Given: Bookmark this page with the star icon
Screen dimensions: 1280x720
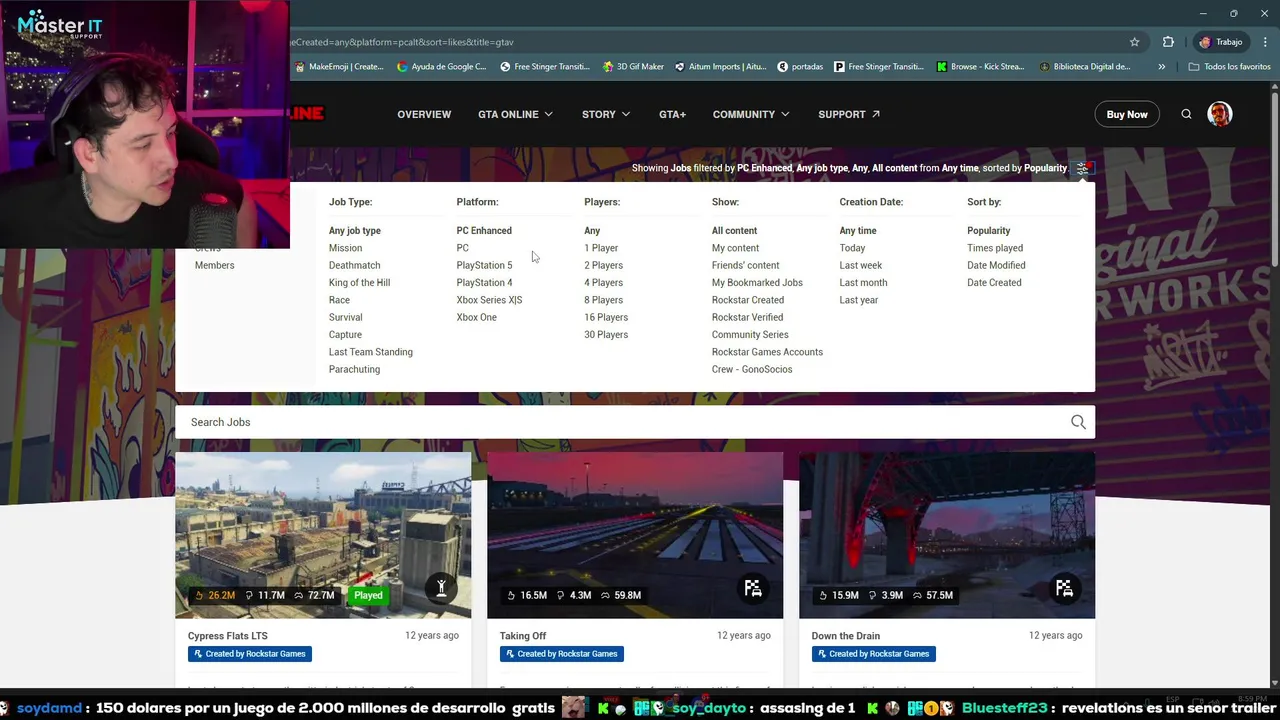Looking at the screenshot, I should pos(1134,42).
